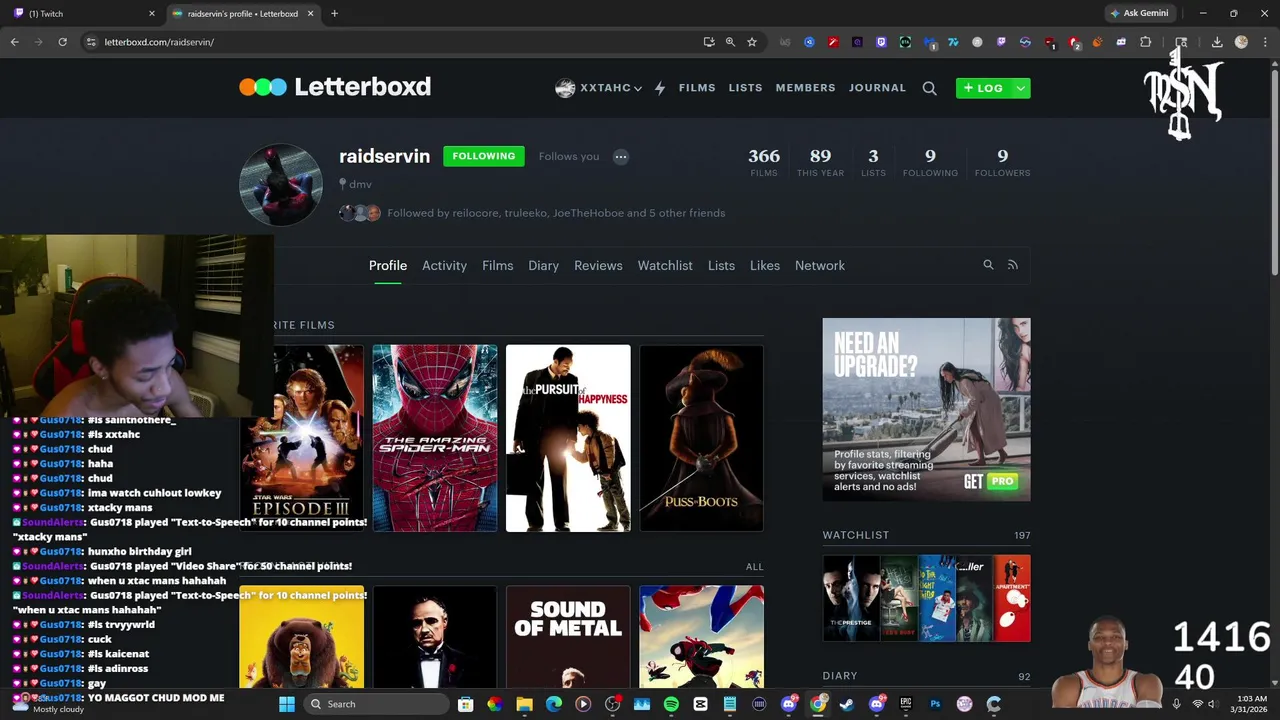This screenshot has width=1280, height=720.
Task: Open Spotify from the taskbar
Action: (x=671, y=704)
